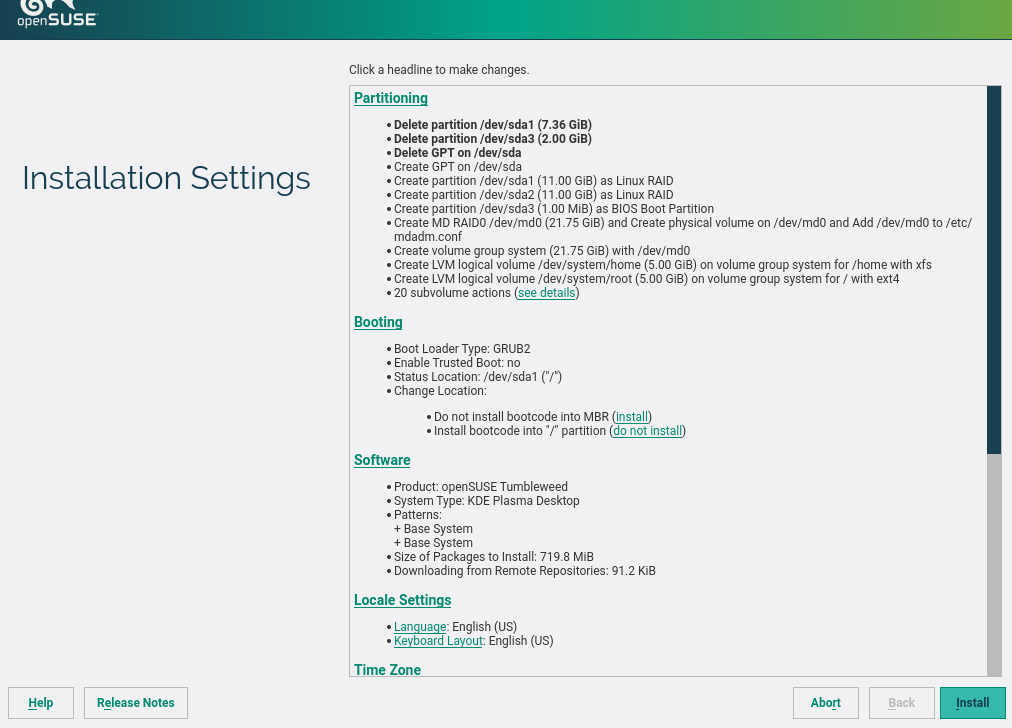The image size is (1012, 728).
Task: Click the scrollbar track below thumb
Action: tap(993, 560)
